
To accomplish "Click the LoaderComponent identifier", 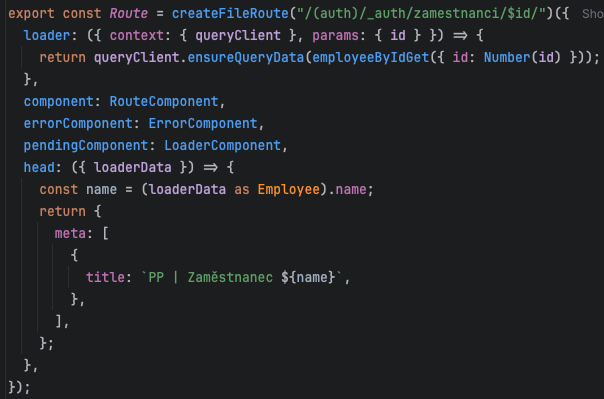I will [222, 146].
